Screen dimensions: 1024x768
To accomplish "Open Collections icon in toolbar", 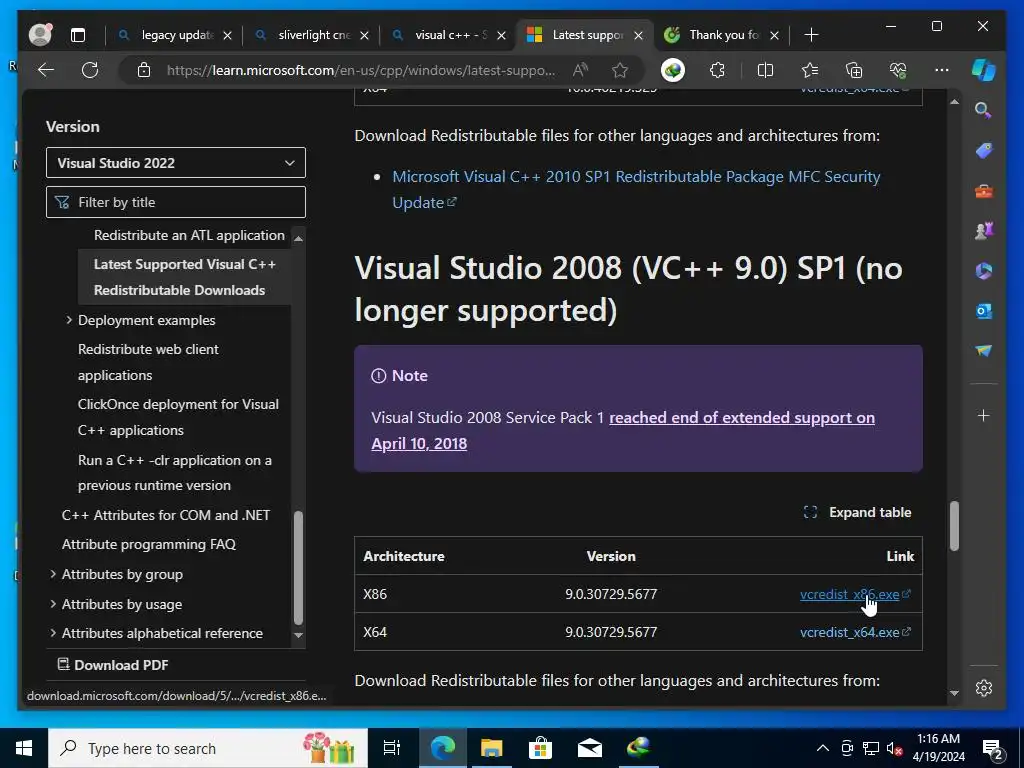I will click(x=854, y=70).
